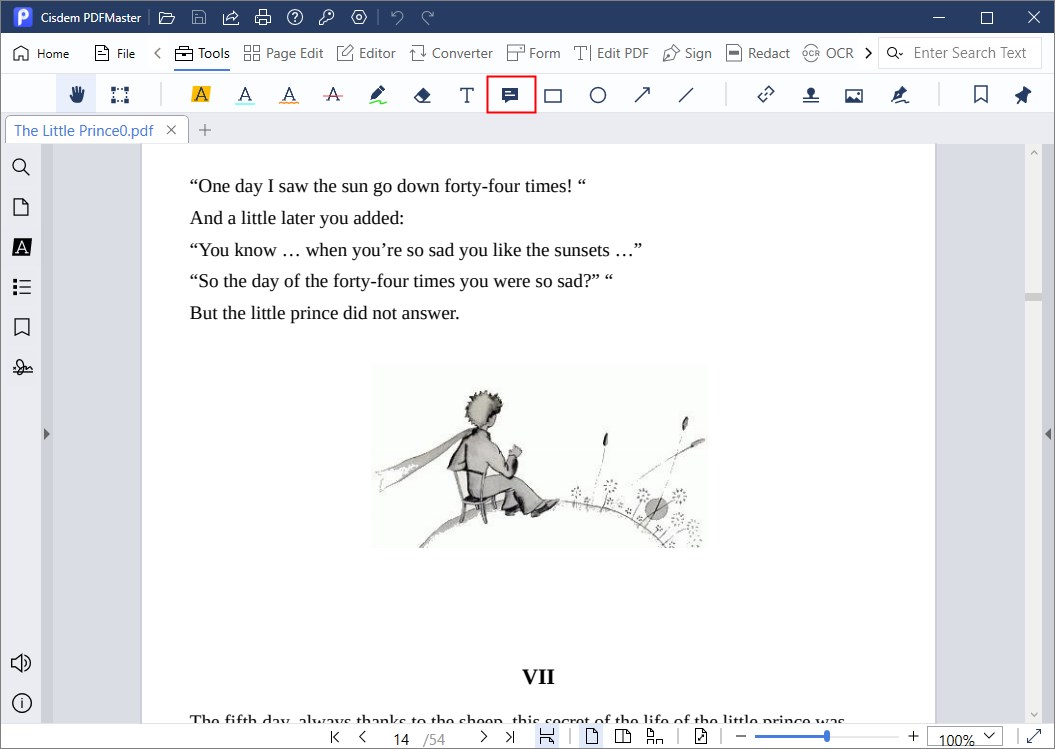Close The Little Prince0.pdf tab
The image size is (1055, 749).
[172, 130]
